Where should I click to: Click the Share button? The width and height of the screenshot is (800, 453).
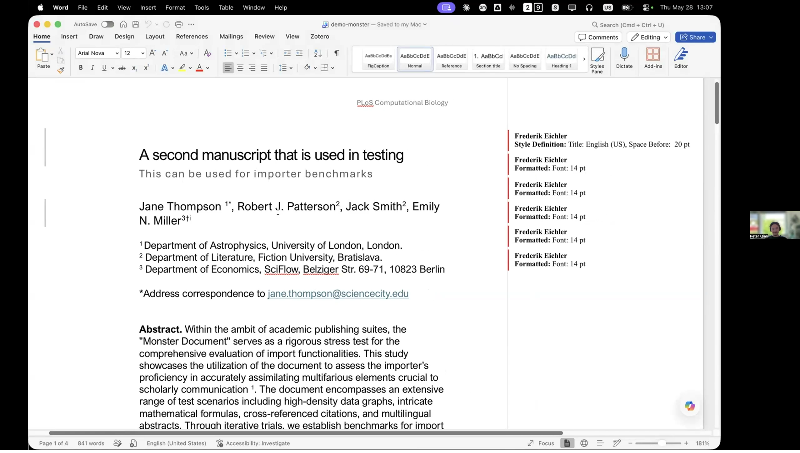click(695, 37)
